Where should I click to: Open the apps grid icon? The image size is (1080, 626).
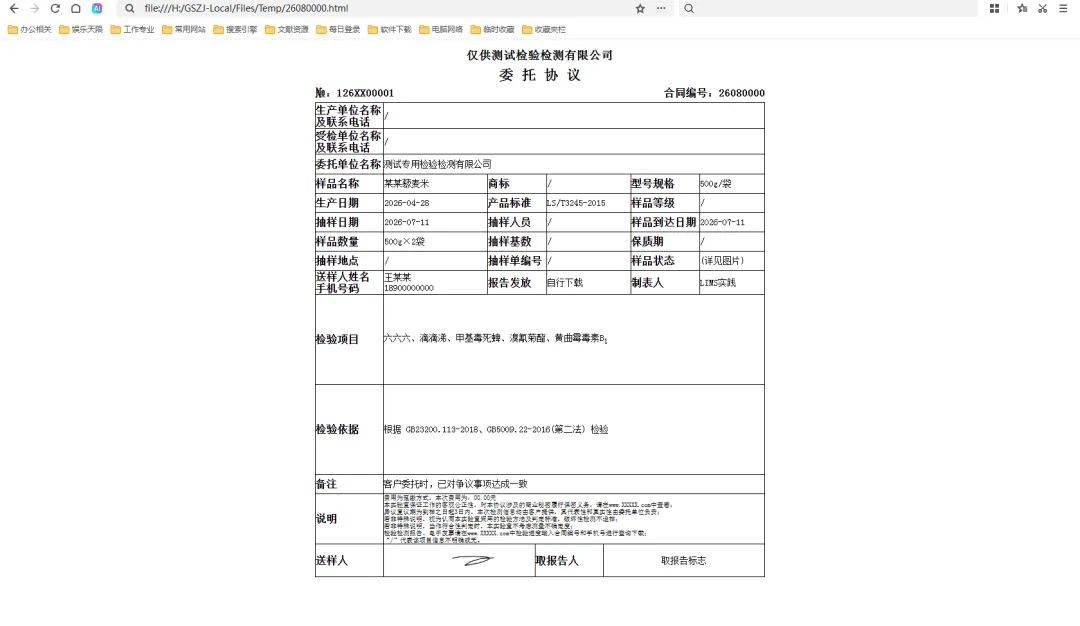[994, 8]
